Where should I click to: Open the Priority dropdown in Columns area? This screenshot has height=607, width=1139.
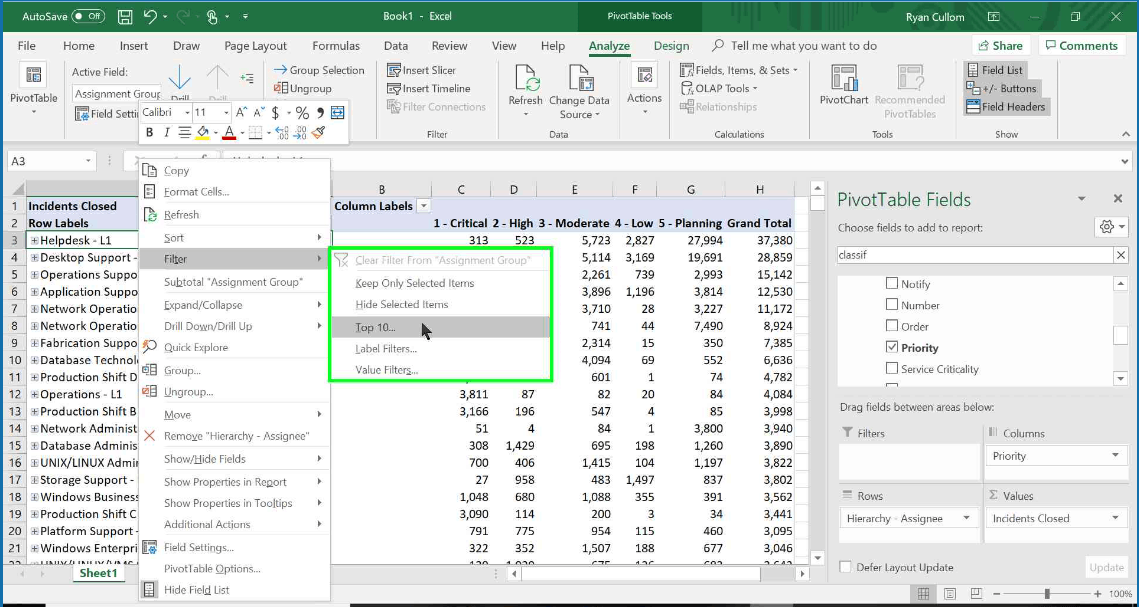tap(1115, 456)
